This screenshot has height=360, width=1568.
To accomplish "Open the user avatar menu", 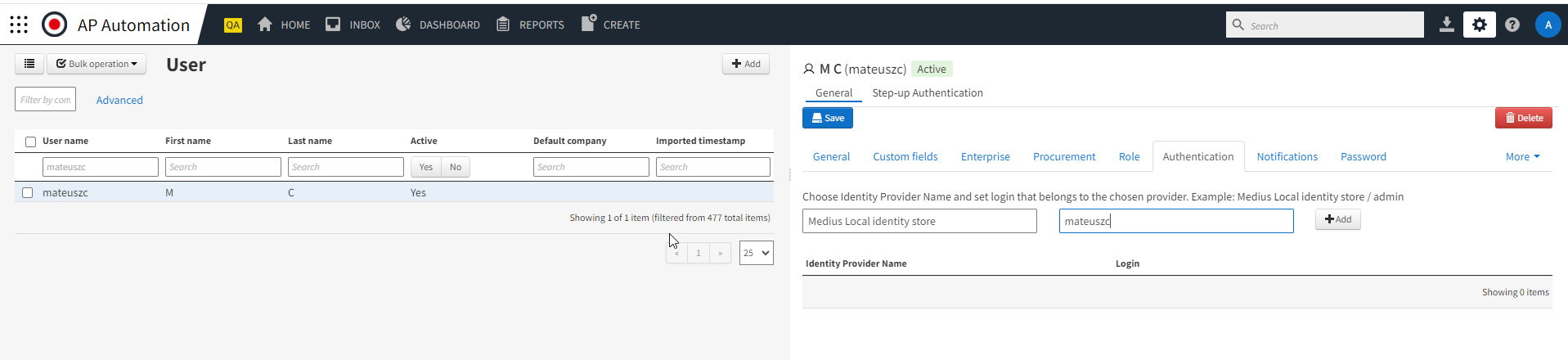I will tap(1548, 25).
